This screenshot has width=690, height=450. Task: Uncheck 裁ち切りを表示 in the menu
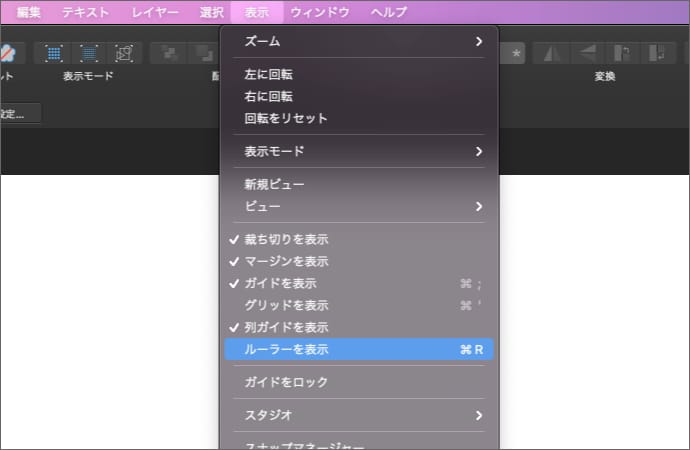(x=286, y=239)
